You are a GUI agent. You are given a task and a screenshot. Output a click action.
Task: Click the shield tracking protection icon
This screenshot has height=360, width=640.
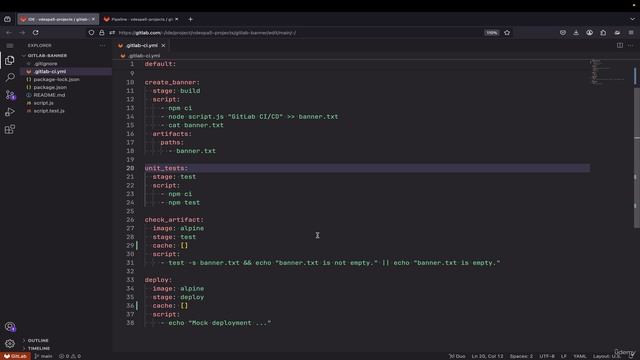pyautogui.click(x=91, y=32)
